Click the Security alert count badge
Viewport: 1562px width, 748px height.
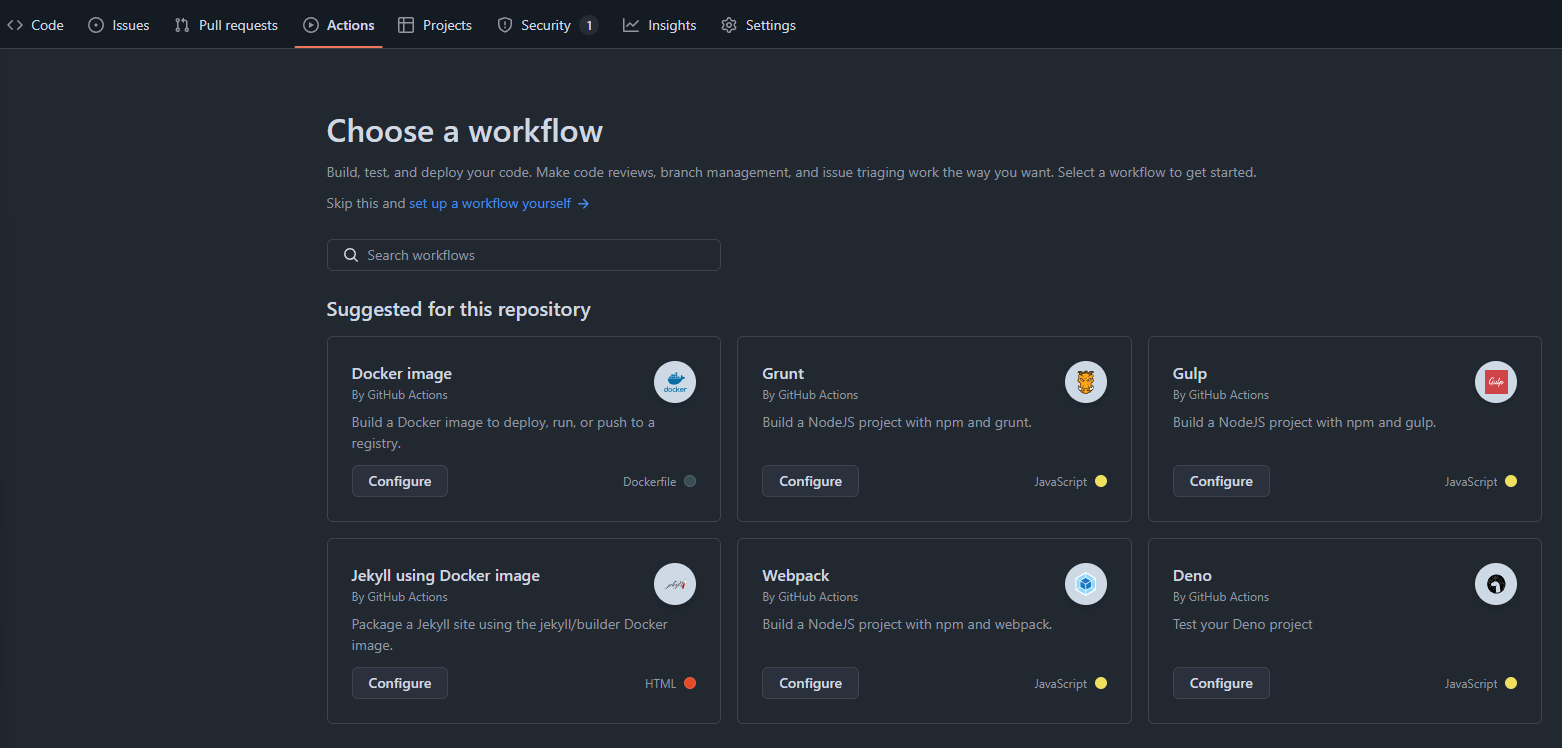[588, 25]
